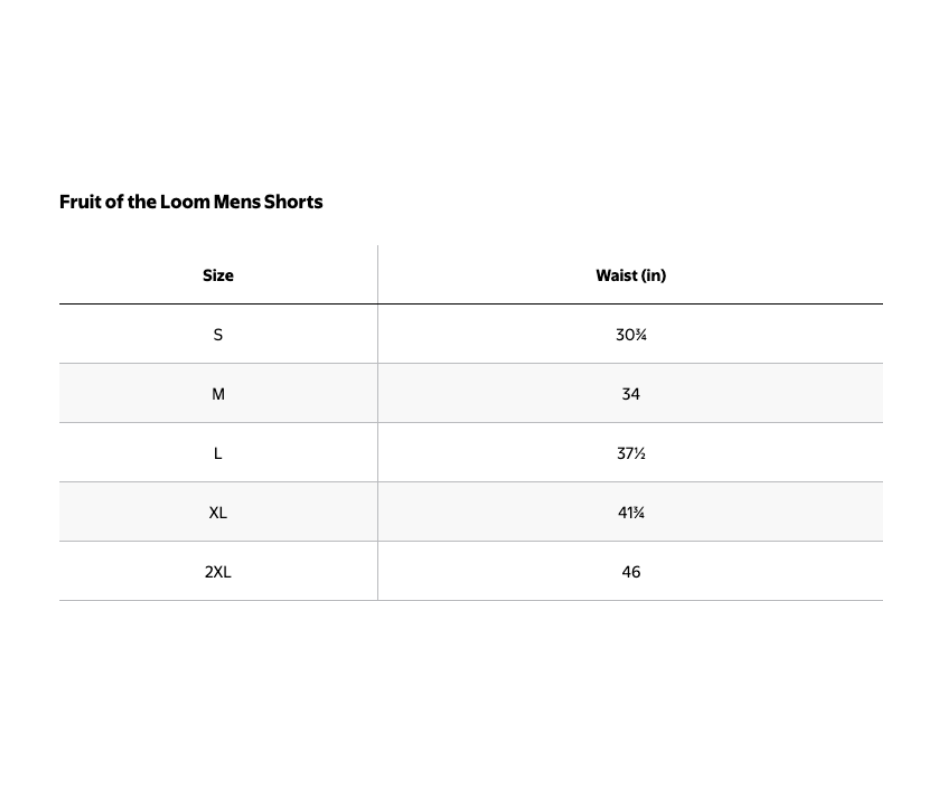The image size is (940, 788).
Task: Select the 41¾ waist value
Action: click(x=631, y=512)
